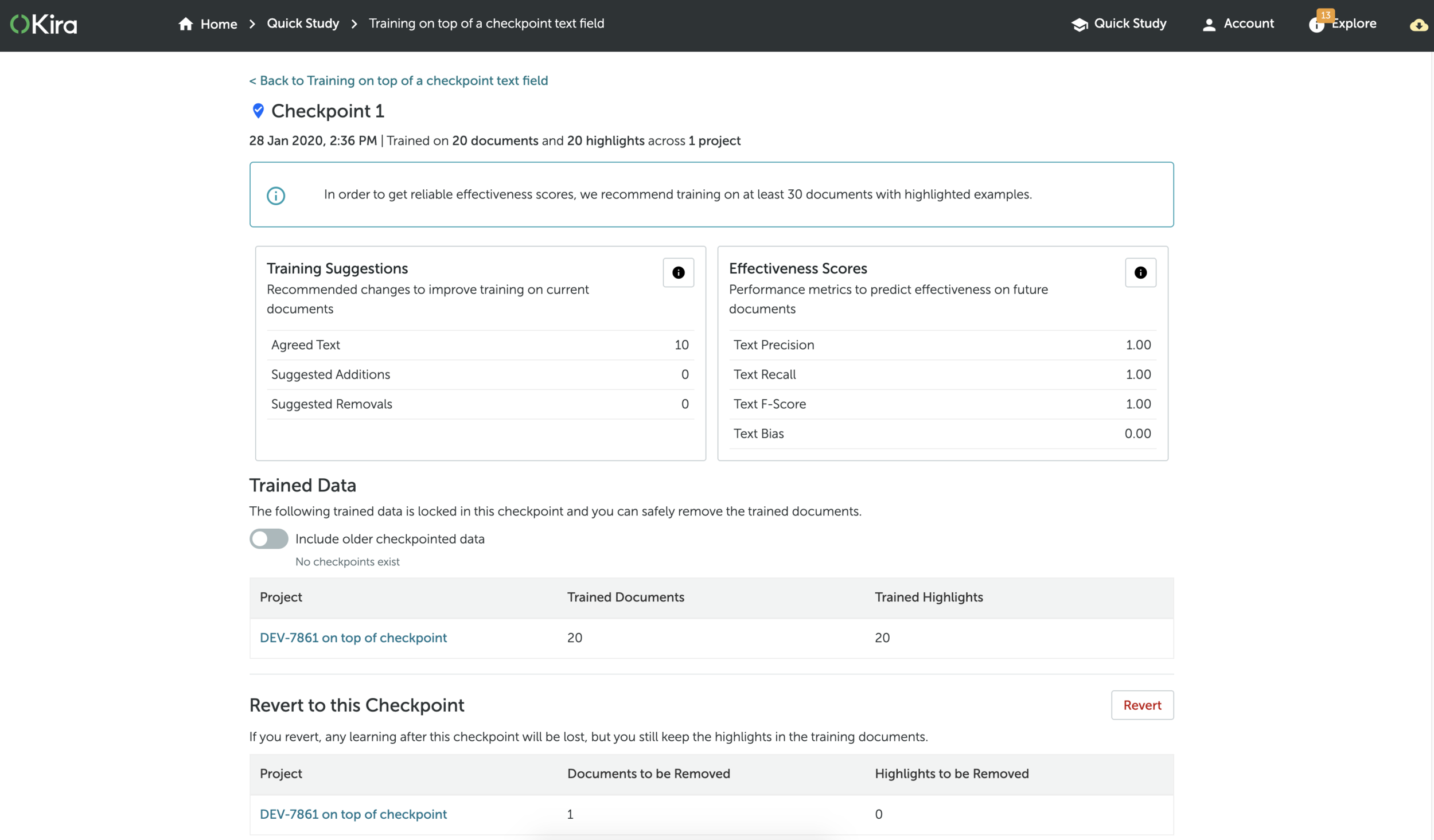Open DEV-7861 project link in Revert table

click(x=353, y=814)
